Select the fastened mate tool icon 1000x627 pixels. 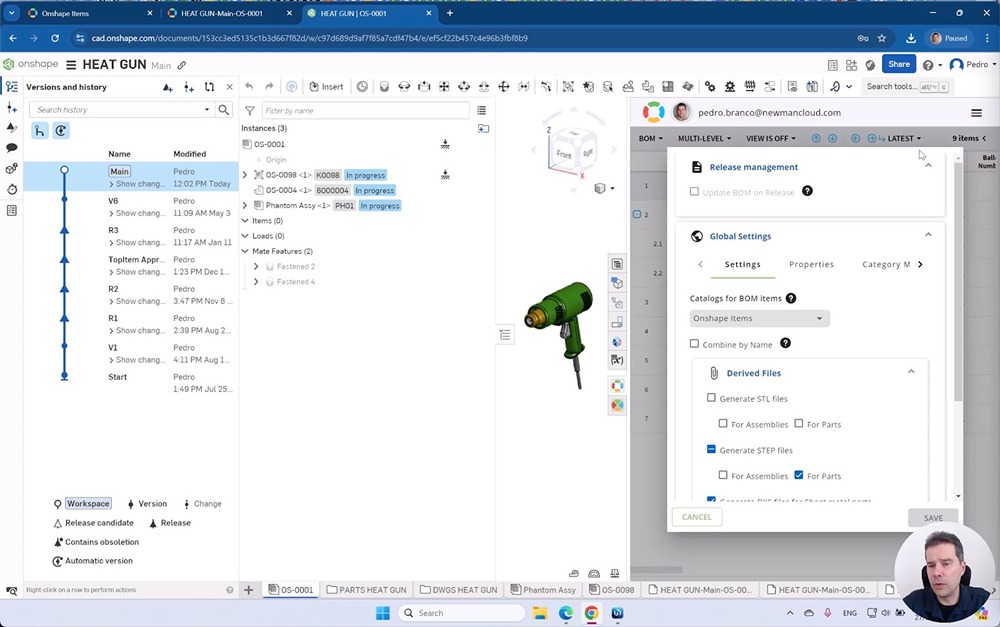coord(384,87)
